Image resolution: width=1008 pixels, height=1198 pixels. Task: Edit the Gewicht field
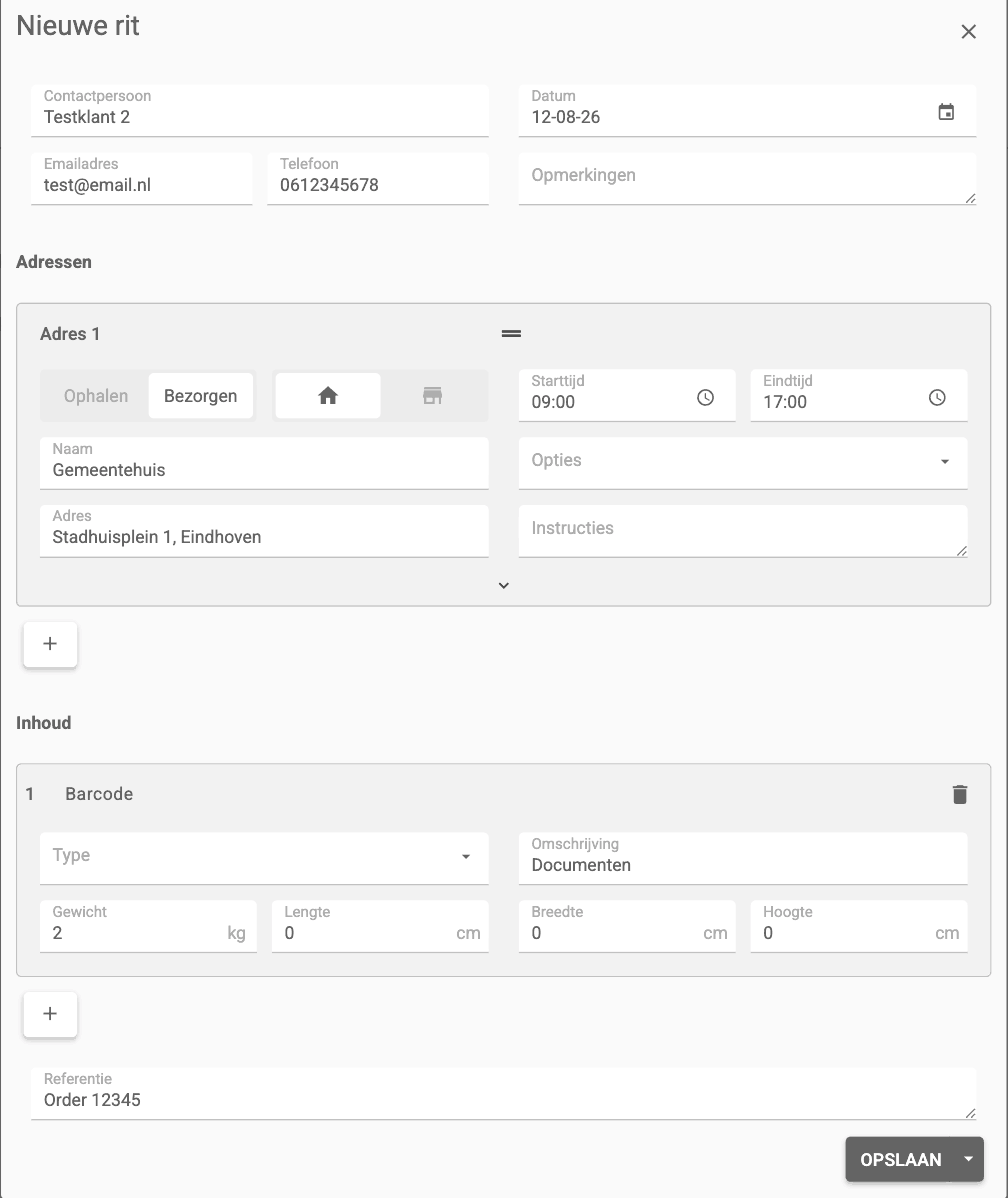[148, 926]
